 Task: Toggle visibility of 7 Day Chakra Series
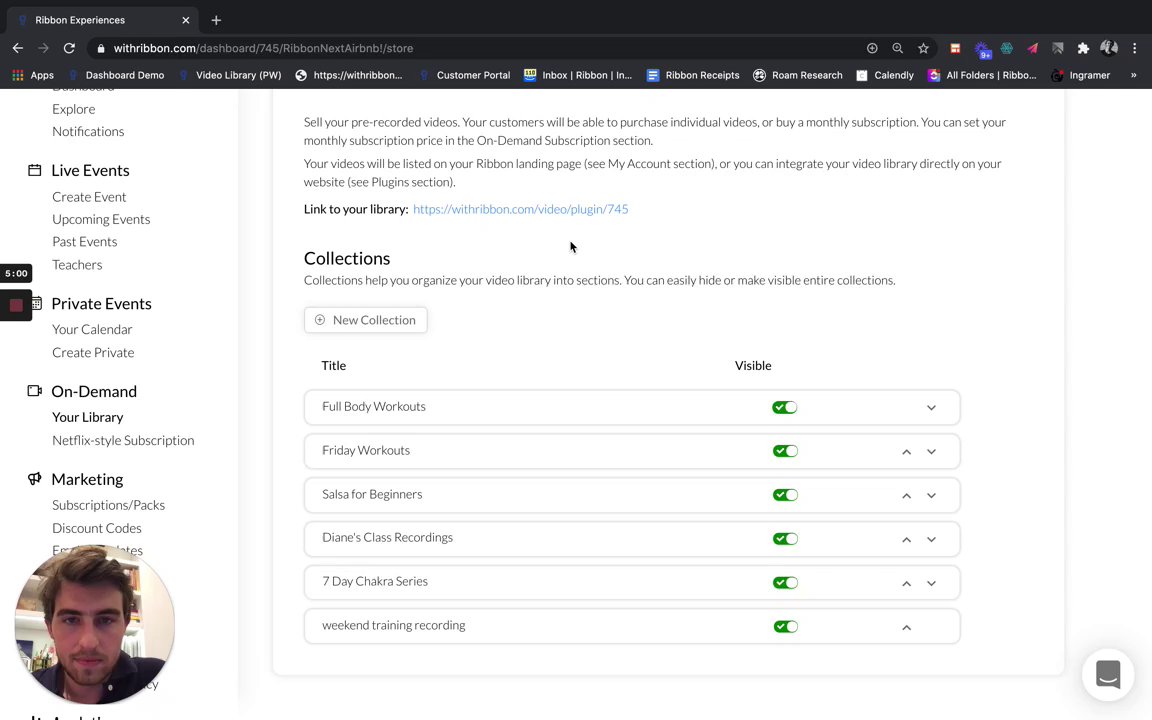click(785, 583)
